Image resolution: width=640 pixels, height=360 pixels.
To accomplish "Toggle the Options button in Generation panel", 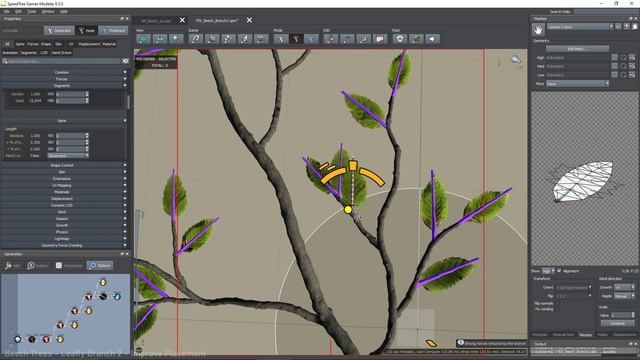I will point(100,265).
